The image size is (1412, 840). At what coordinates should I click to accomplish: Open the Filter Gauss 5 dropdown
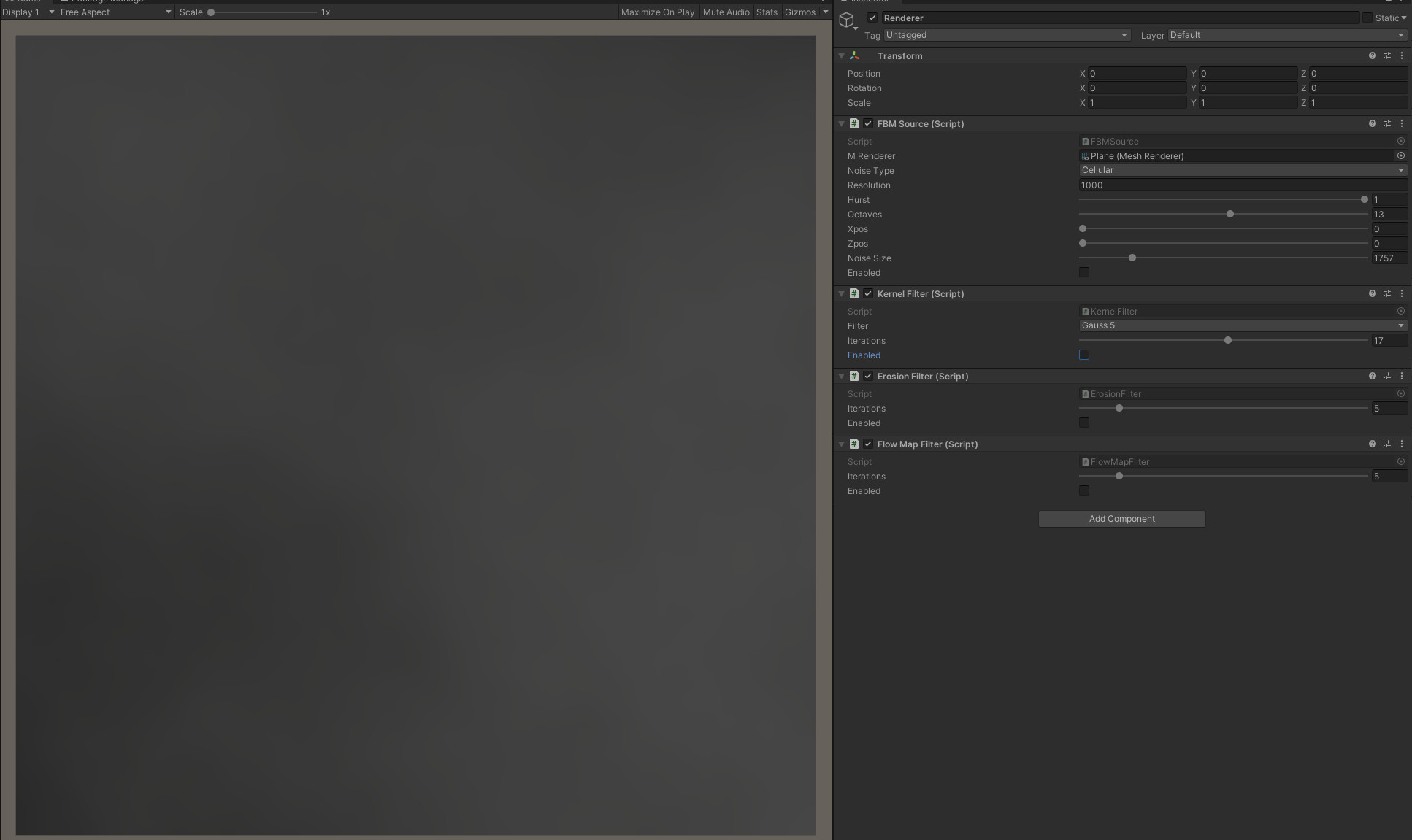(x=1242, y=325)
